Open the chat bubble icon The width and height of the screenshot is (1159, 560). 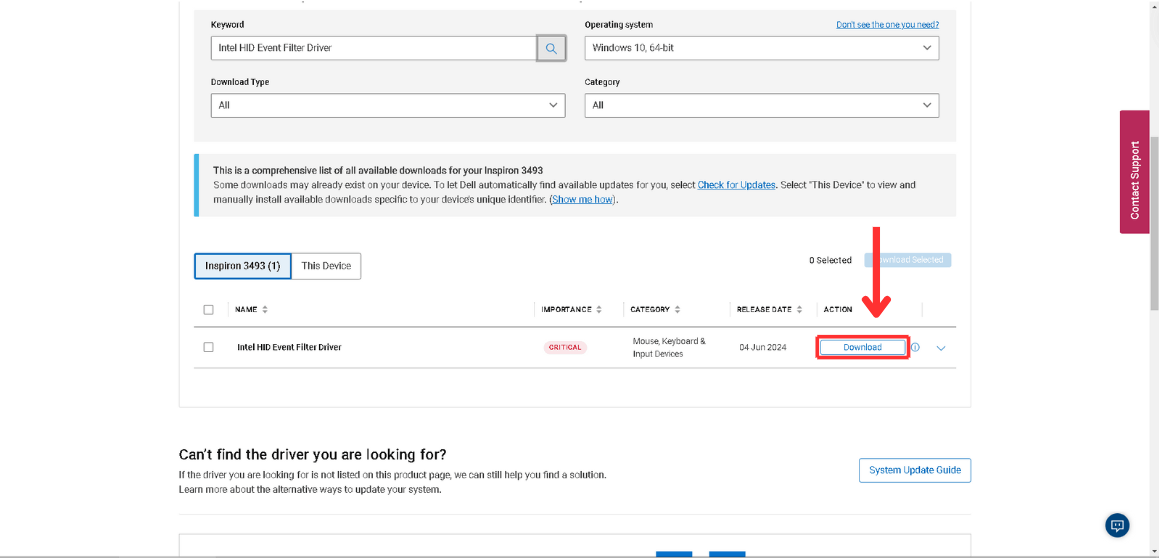click(x=1117, y=525)
